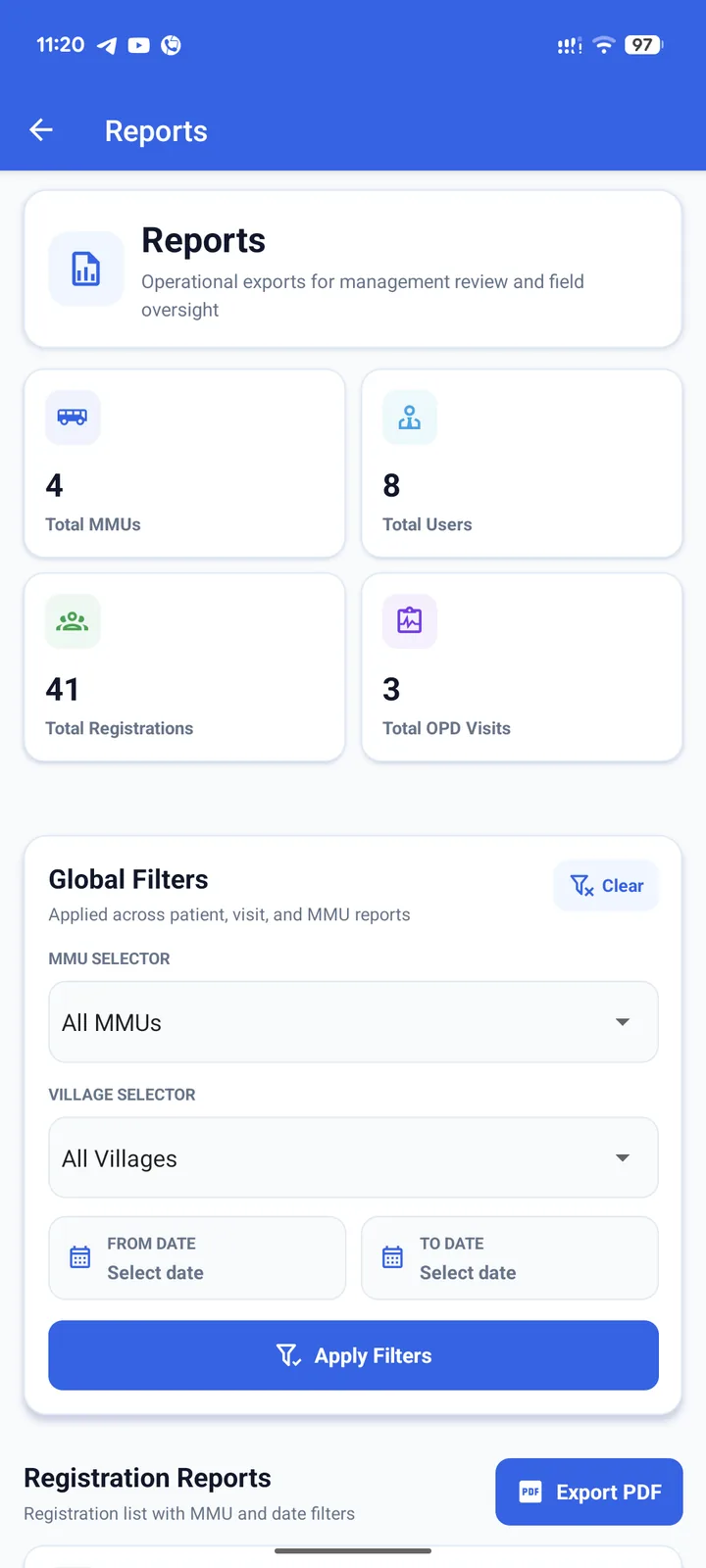The width and height of the screenshot is (706, 1568).
Task: Select the FROM DATE field
Action: tap(197, 1258)
